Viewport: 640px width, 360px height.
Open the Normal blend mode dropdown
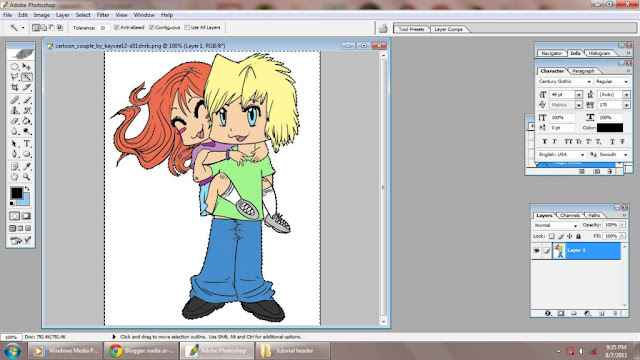click(576, 225)
